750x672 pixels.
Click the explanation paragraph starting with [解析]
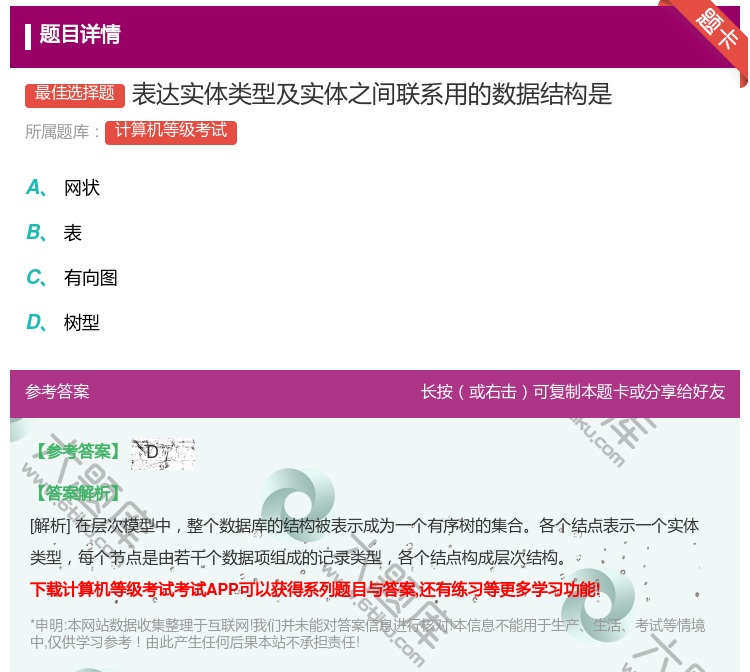coord(364,541)
